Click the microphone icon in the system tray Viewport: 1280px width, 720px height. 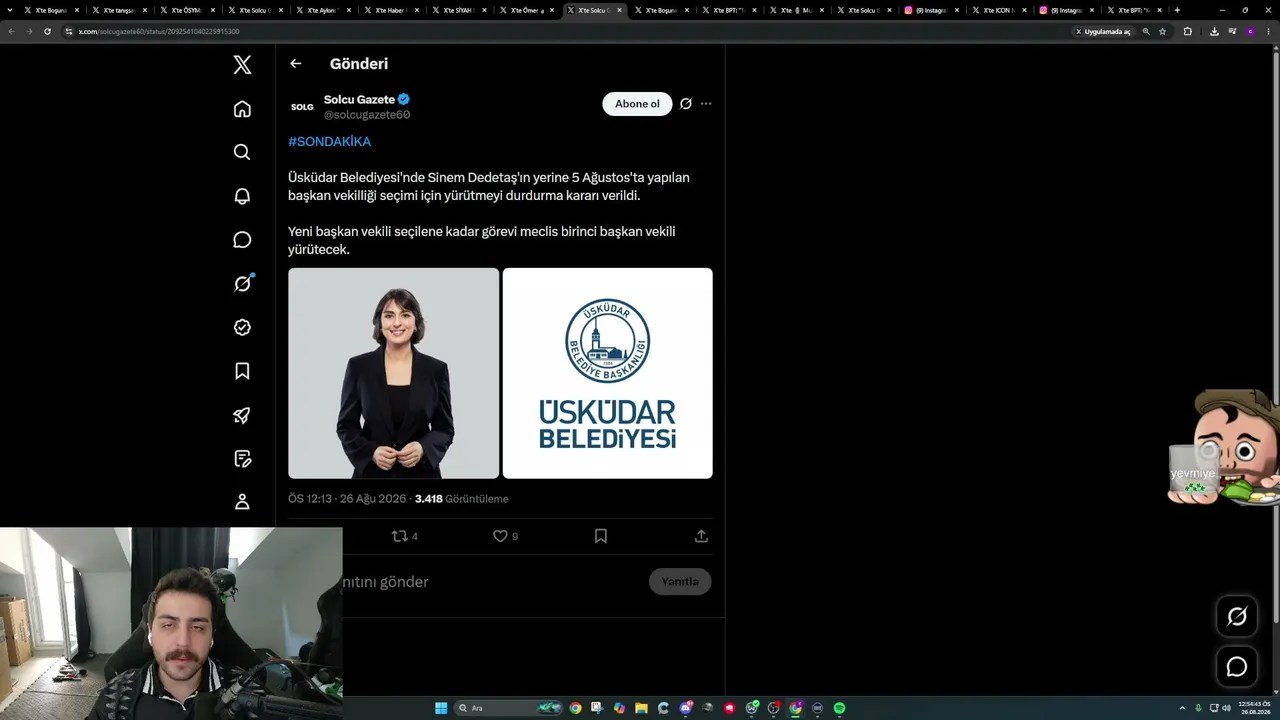tap(1198, 708)
